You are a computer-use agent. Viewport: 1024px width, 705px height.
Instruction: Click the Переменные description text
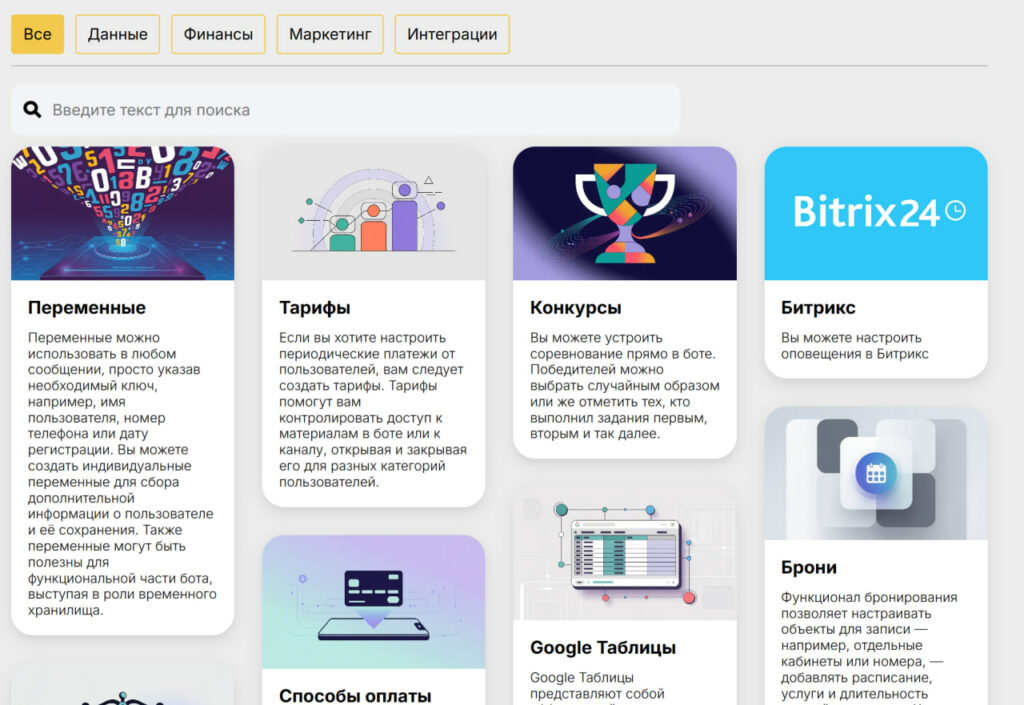click(x=122, y=474)
